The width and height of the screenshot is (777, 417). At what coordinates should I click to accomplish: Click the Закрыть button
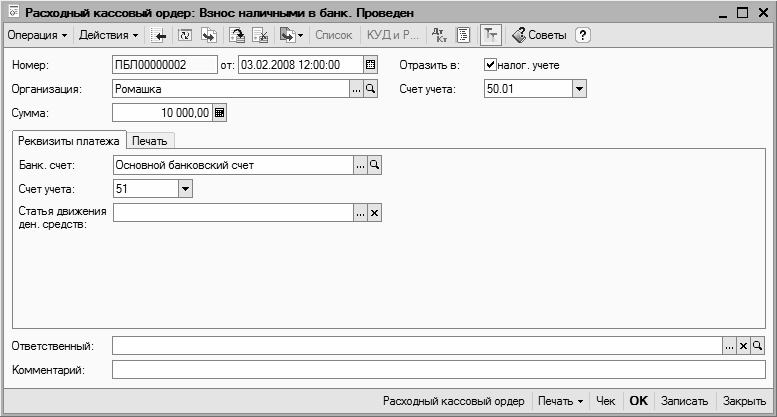745,401
